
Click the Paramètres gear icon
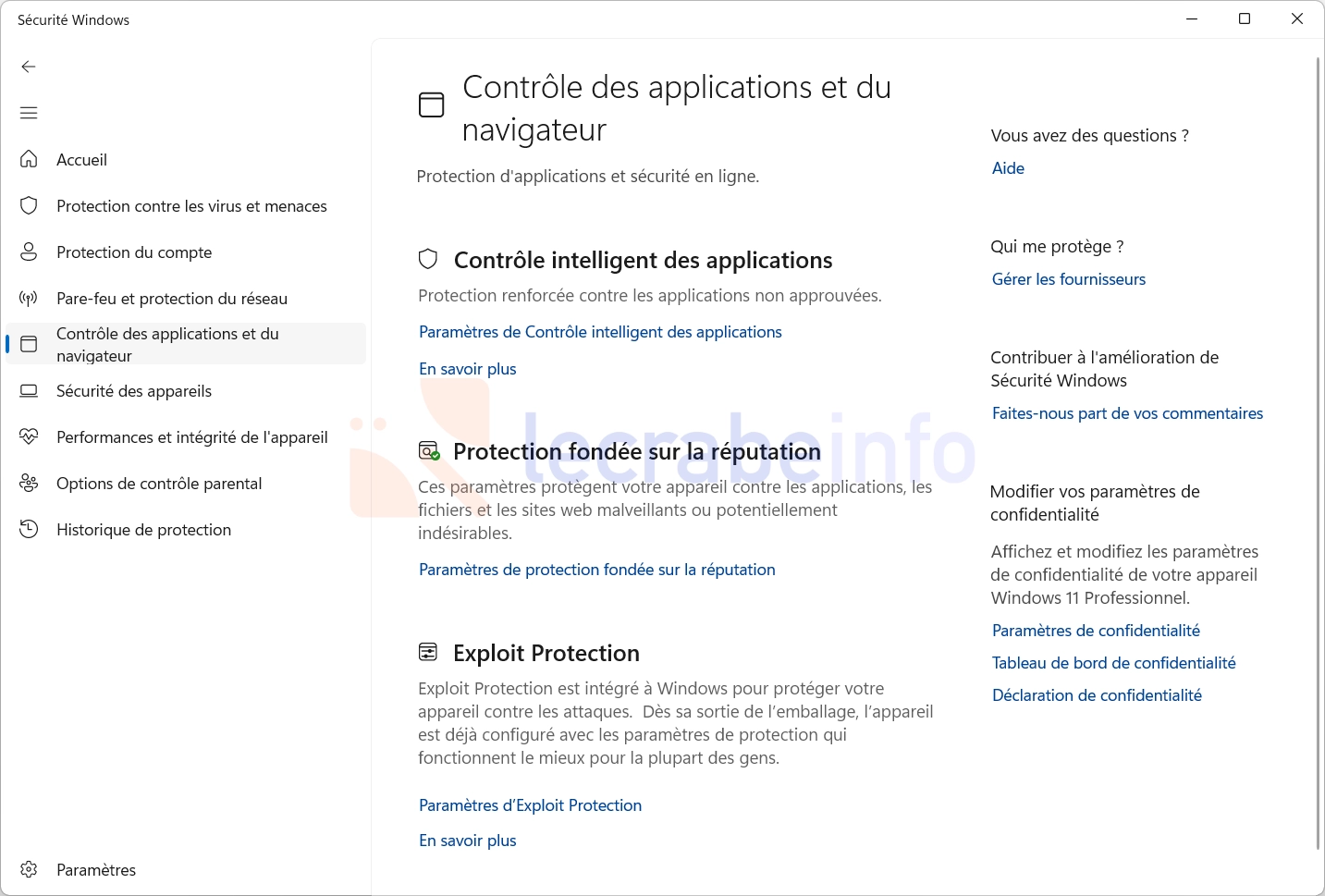coord(29,869)
